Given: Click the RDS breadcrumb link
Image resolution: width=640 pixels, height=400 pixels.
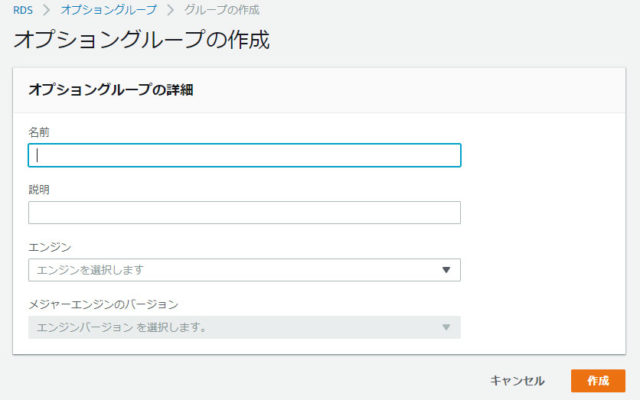Looking at the screenshot, I should pos(23,10).
